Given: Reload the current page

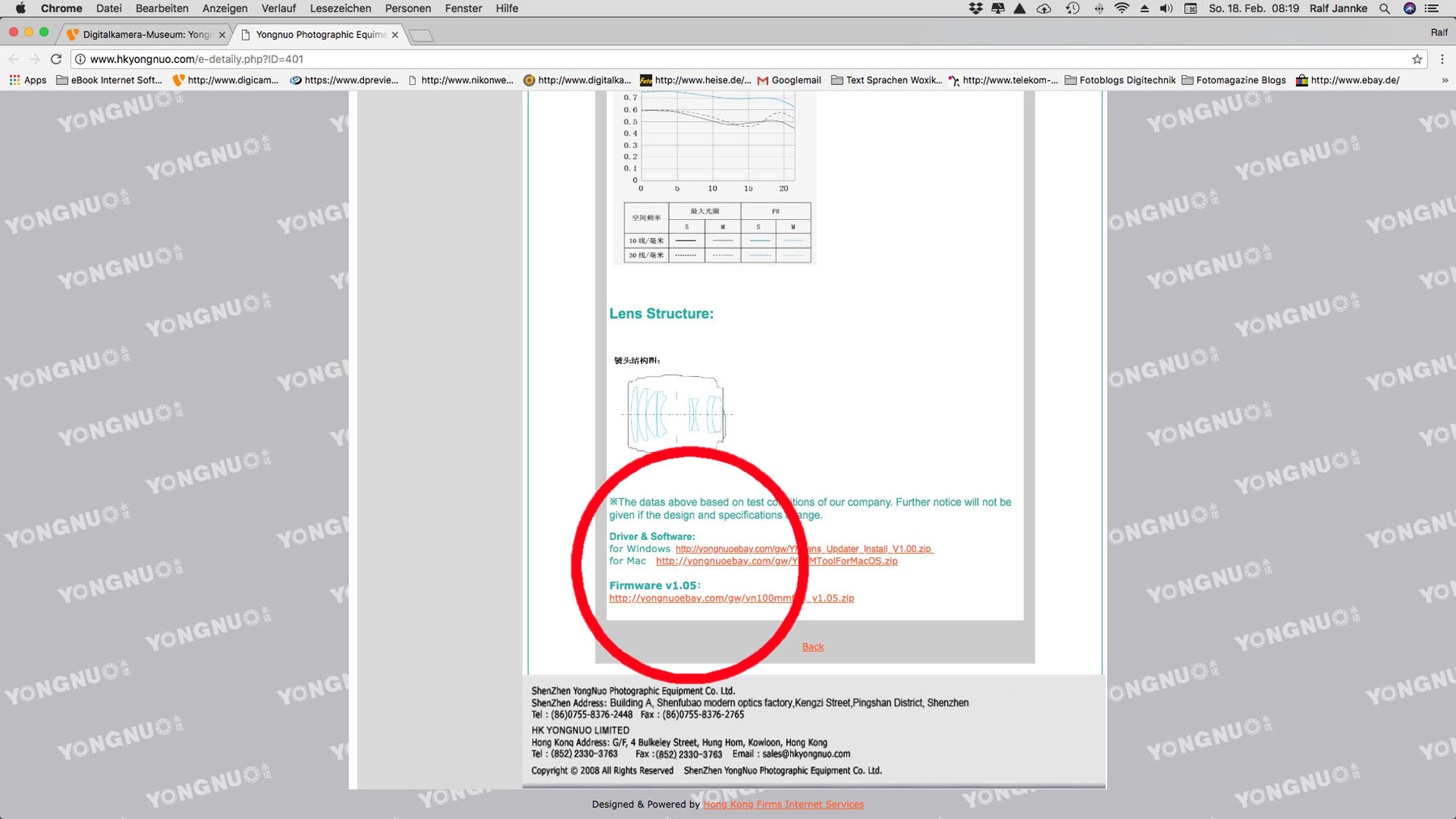Looking at the screenshot, I should 56,59.
